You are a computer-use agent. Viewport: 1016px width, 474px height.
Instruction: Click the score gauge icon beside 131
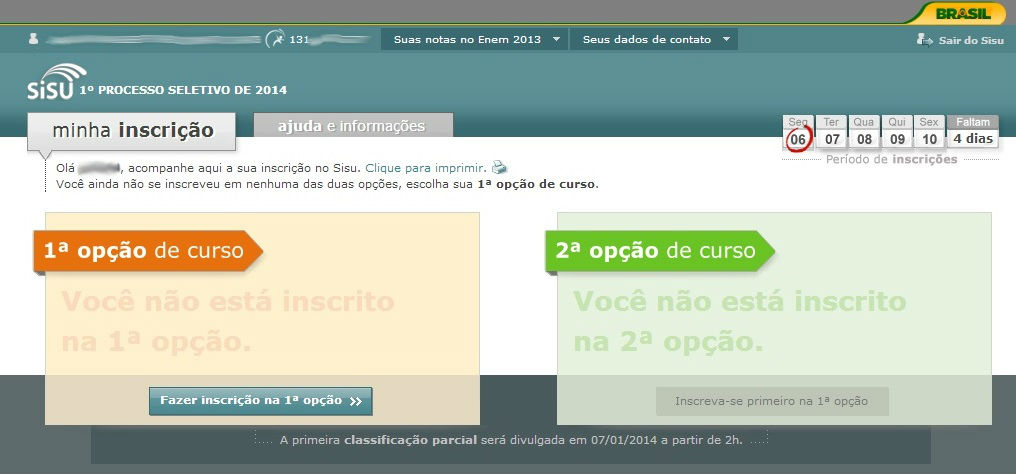tap(275, 39)
